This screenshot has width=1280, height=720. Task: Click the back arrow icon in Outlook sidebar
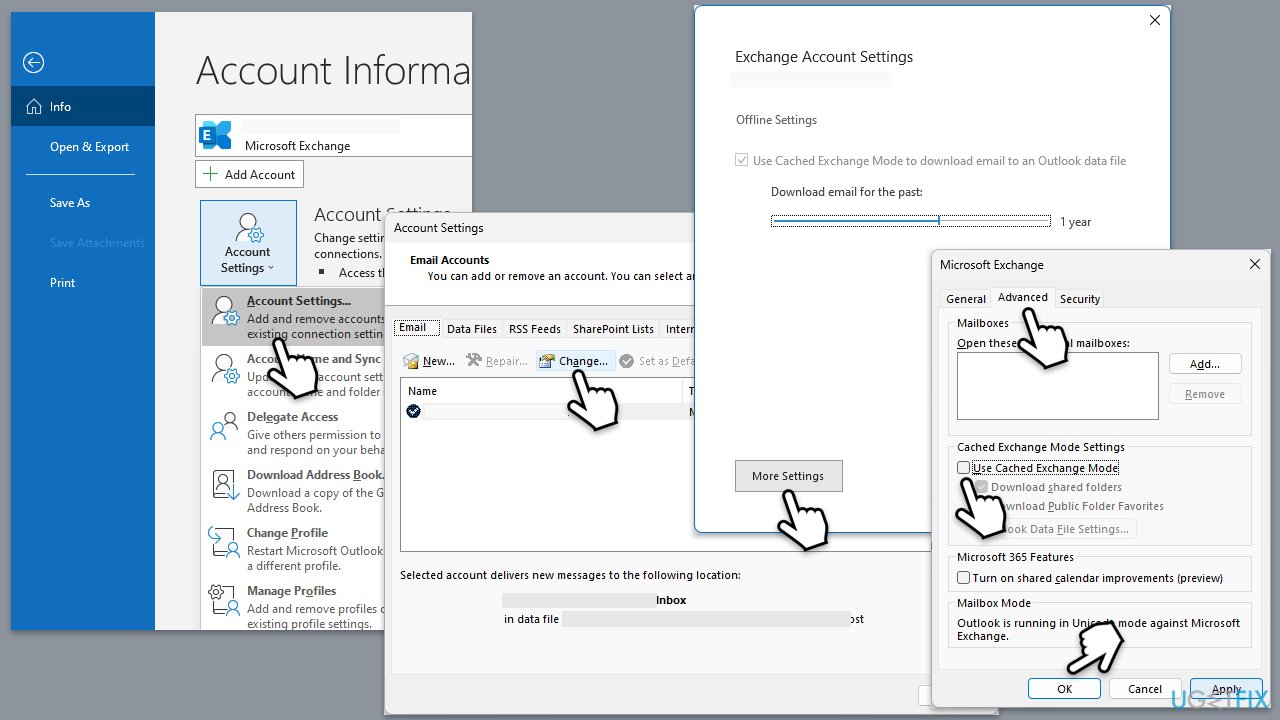point(34,63)
